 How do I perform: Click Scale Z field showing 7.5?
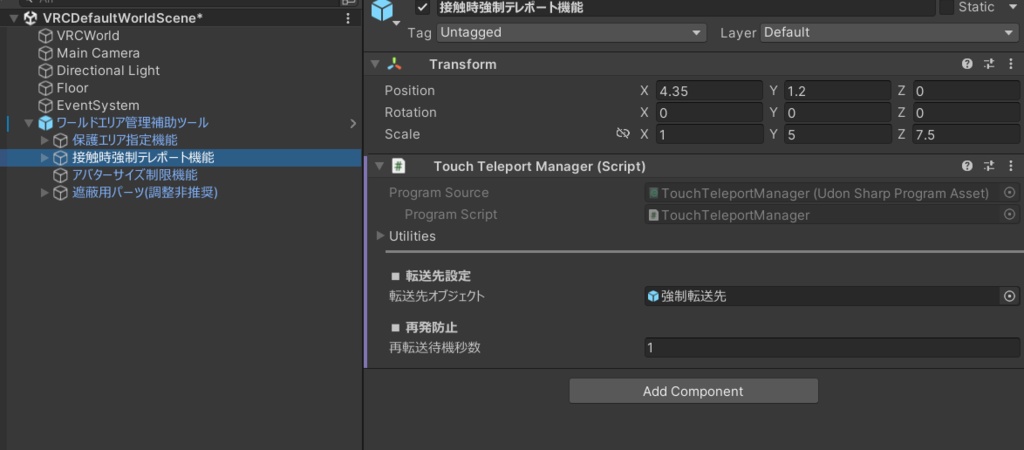966,134
